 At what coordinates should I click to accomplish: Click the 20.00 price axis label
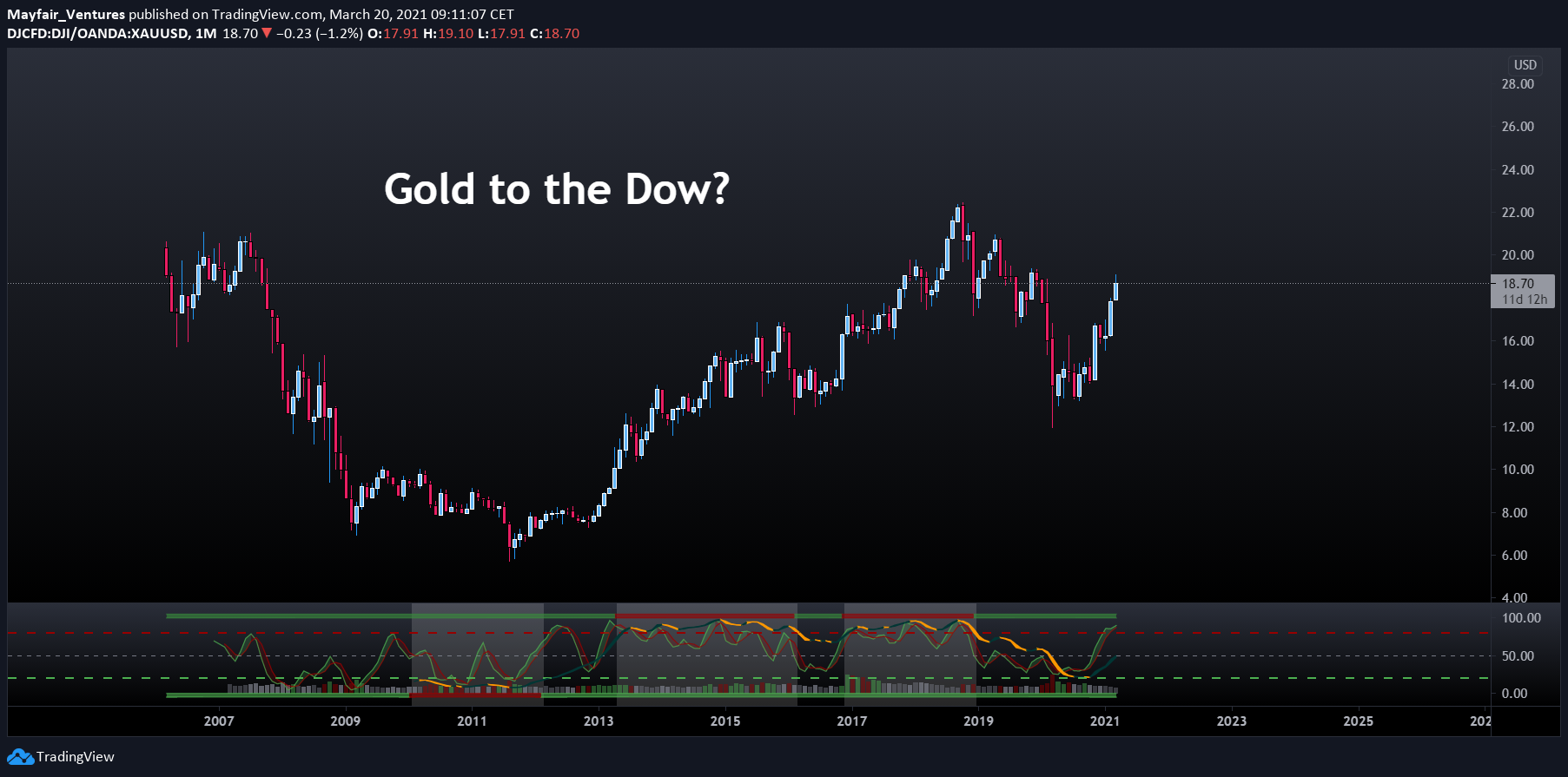point(1518,255)
